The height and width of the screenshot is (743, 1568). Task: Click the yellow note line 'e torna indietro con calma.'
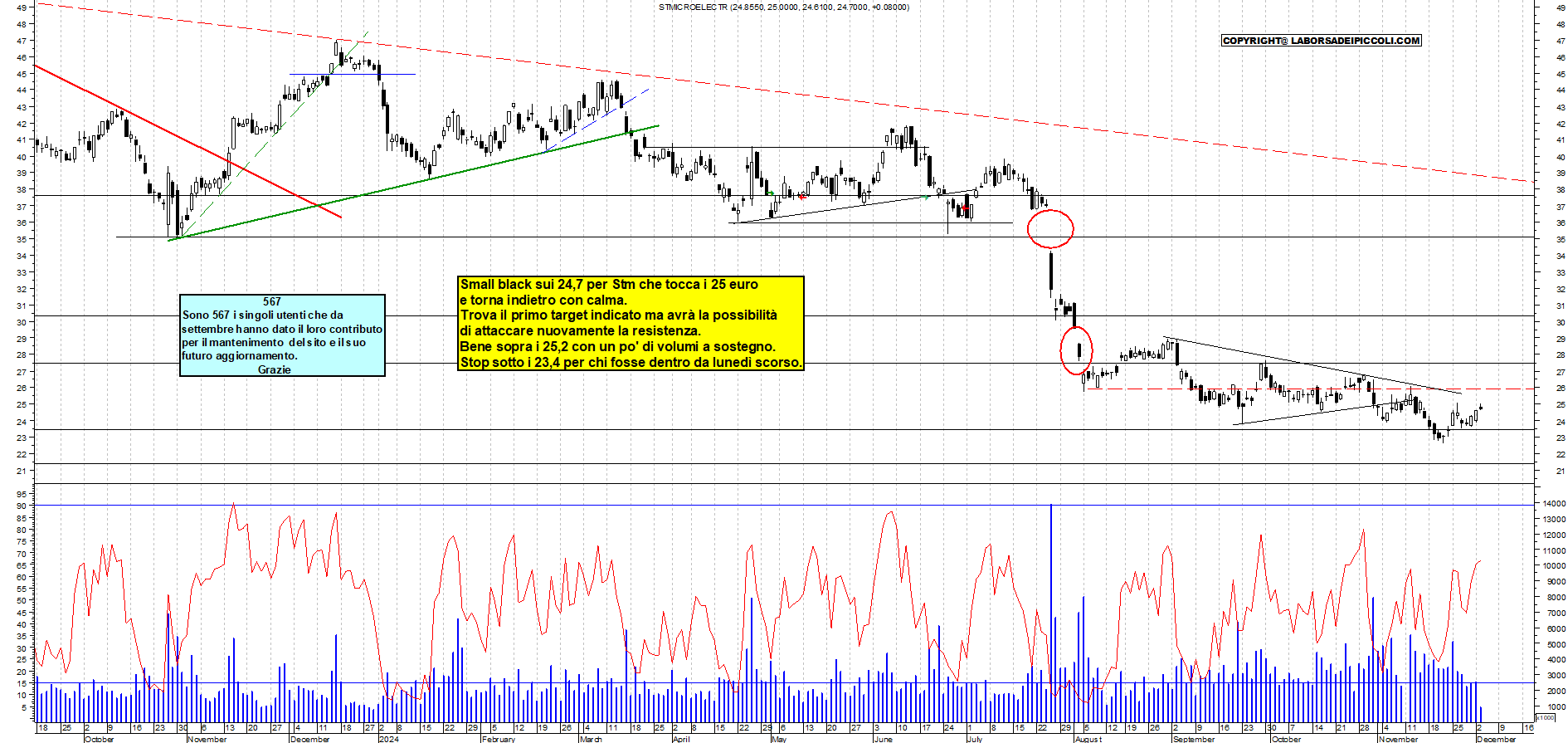pos(543,301)
